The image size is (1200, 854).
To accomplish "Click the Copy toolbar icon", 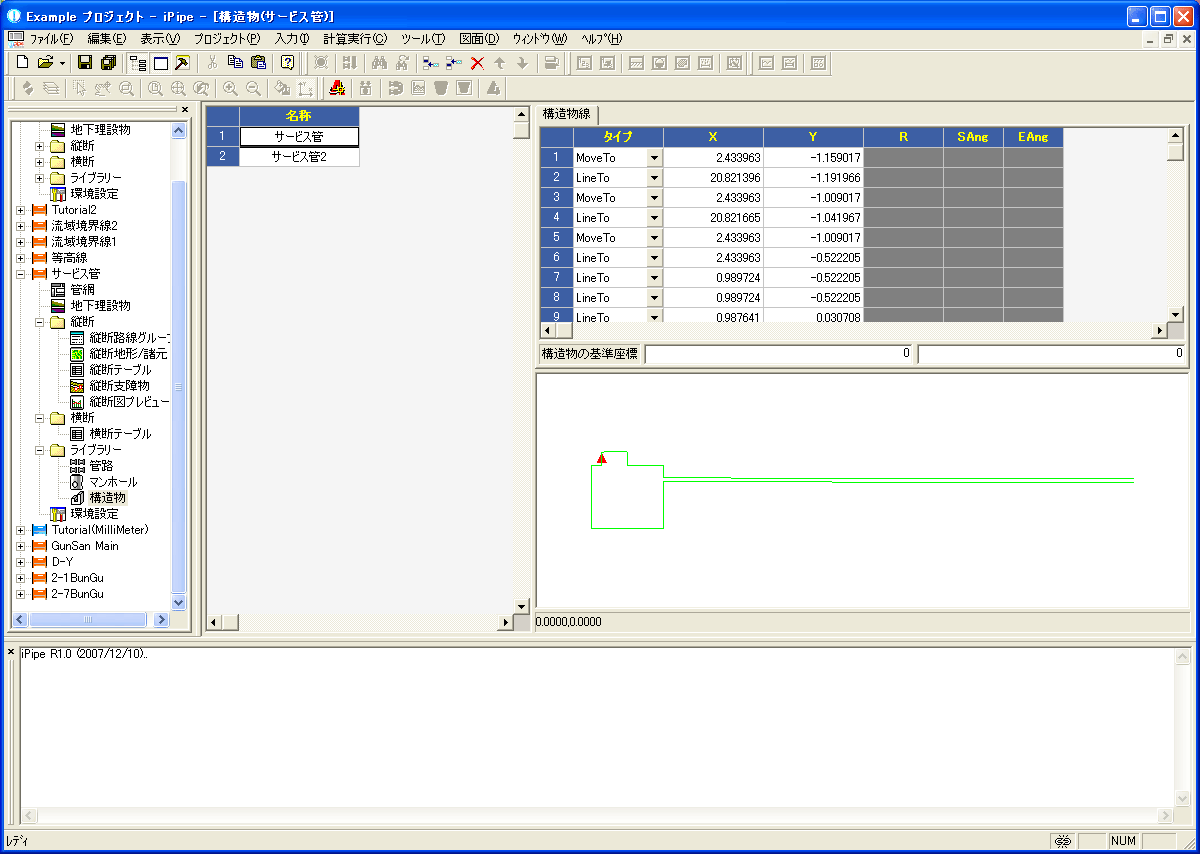I will pos(235,63).
